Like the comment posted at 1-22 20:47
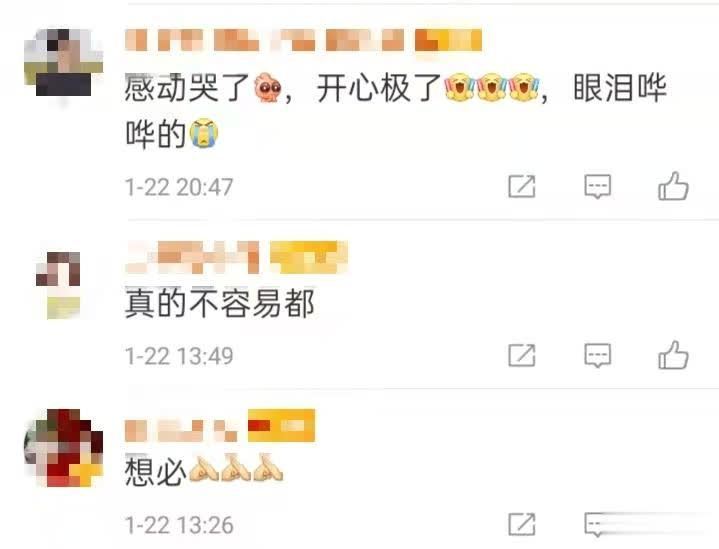The image size is (719, 549). pos(673,186)
